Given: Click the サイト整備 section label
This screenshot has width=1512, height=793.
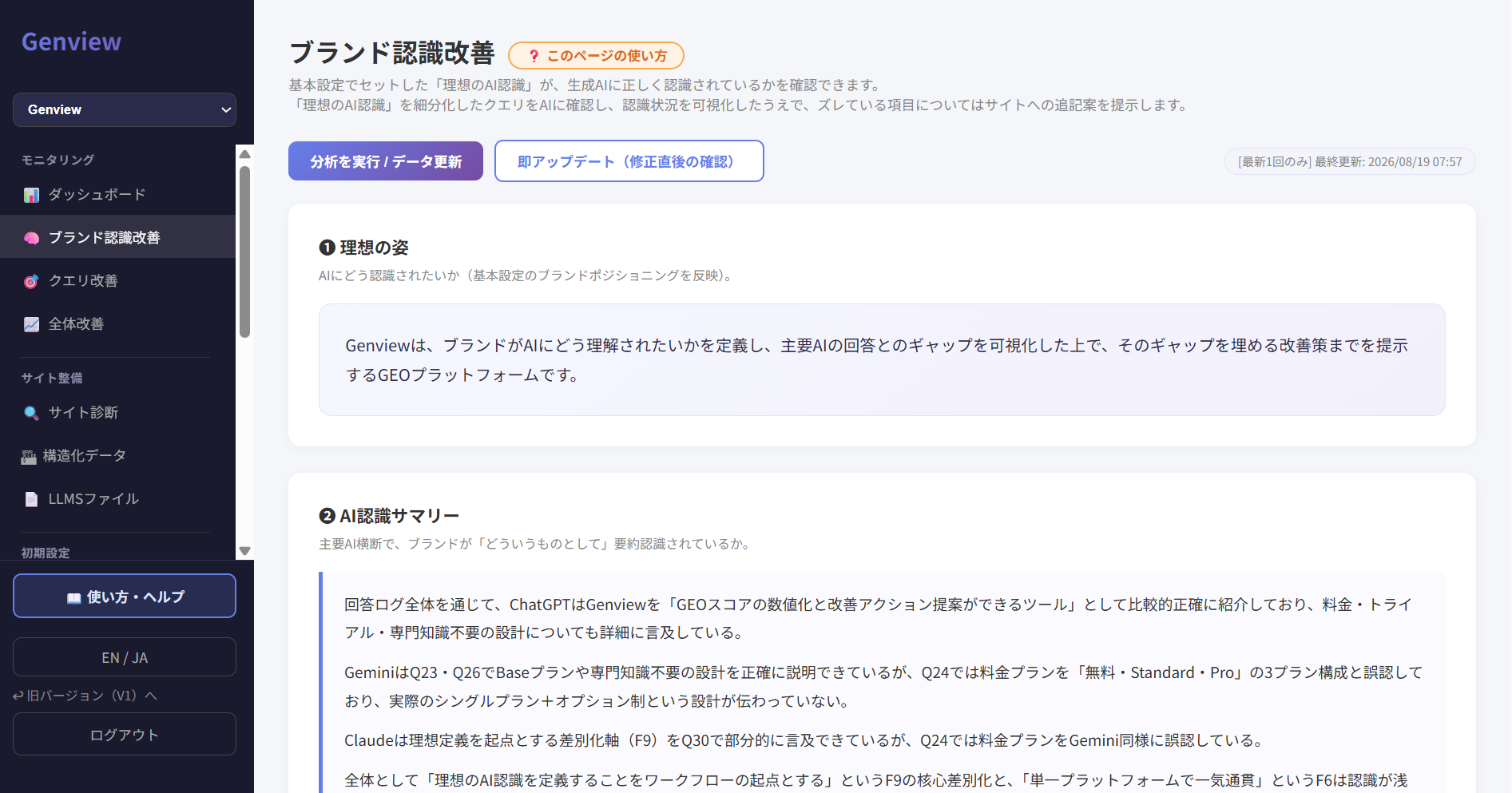Looking at the screenshot, I should (x=52, y=378).
